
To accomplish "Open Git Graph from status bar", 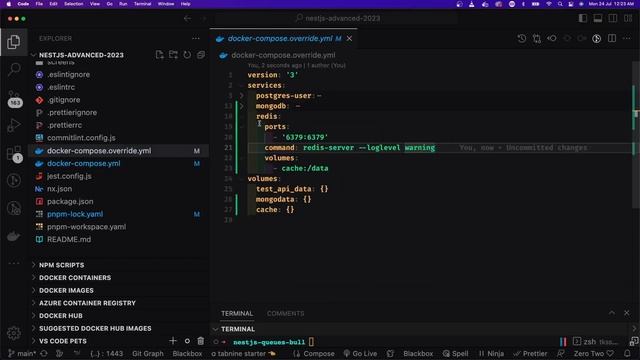I will click(148, 353).
